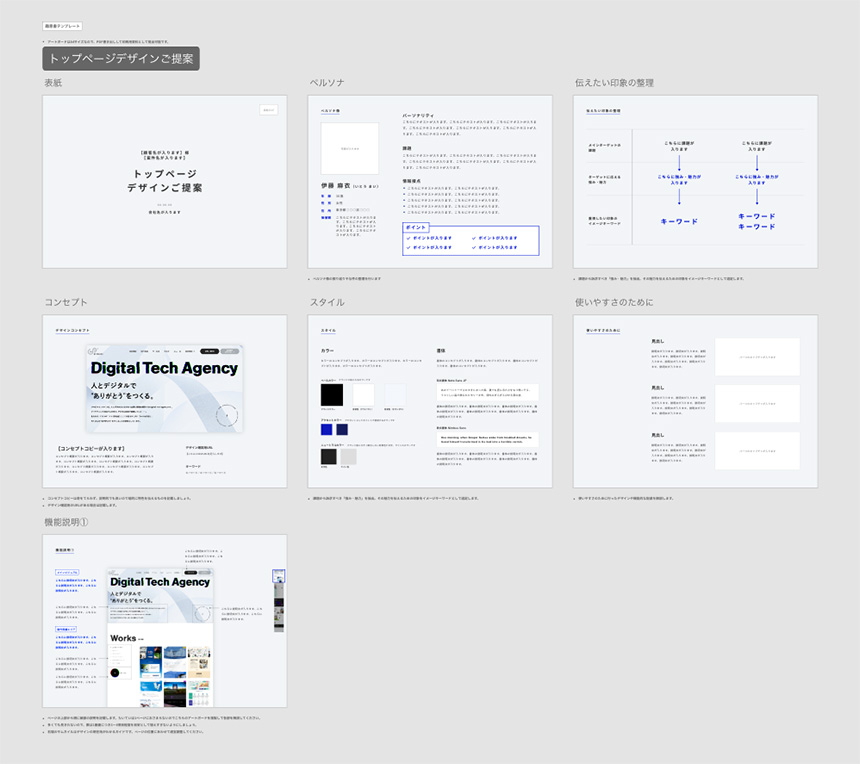Select the 機能説明① artboard label
This screenshot has width=860, height=764.
coord(67,523)
